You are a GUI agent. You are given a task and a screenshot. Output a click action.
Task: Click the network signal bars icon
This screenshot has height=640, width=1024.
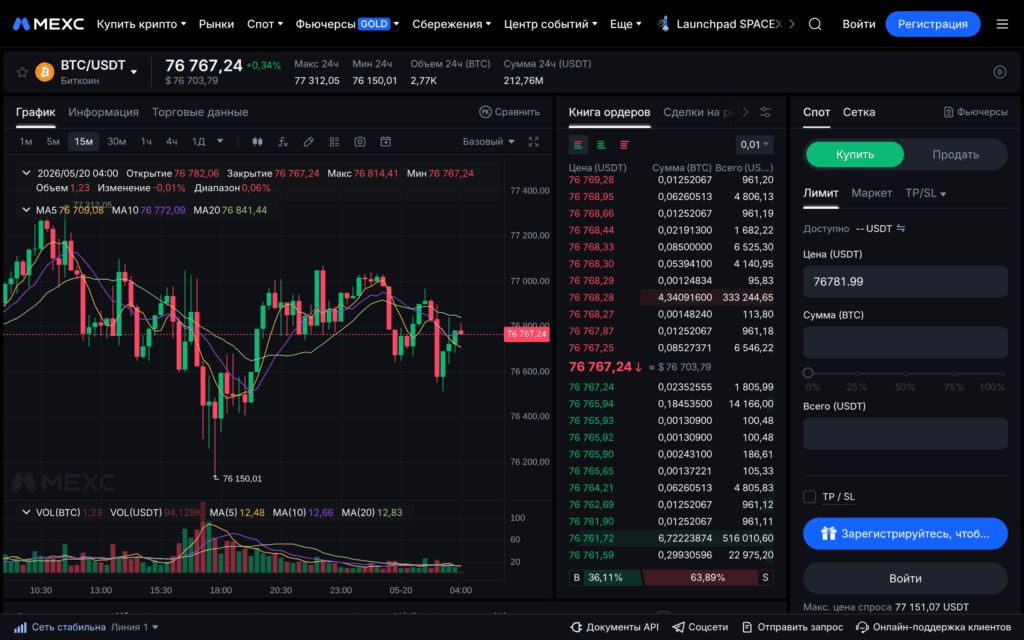point(20,627)
